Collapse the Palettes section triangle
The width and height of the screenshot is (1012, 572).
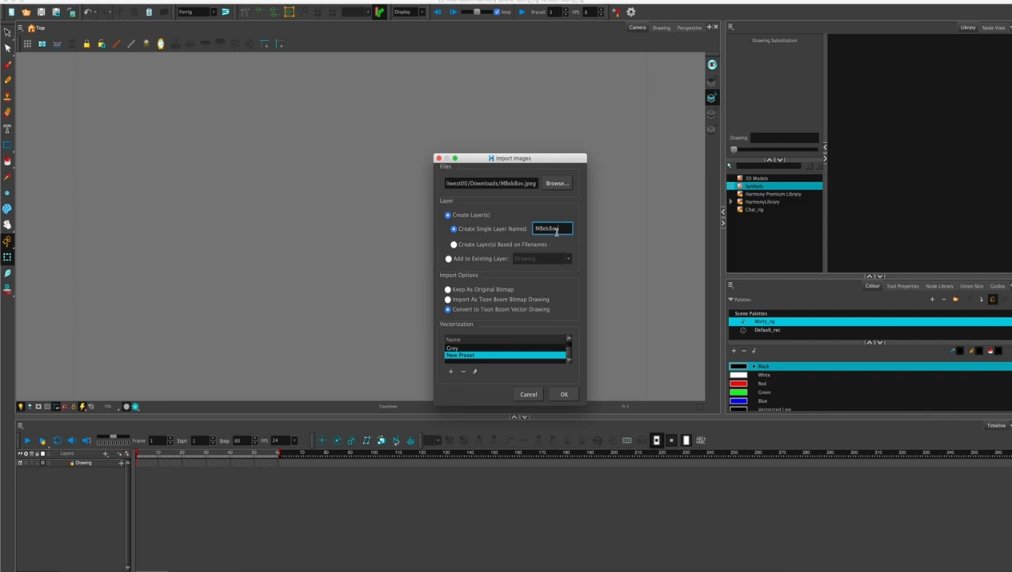coord(730,299)
